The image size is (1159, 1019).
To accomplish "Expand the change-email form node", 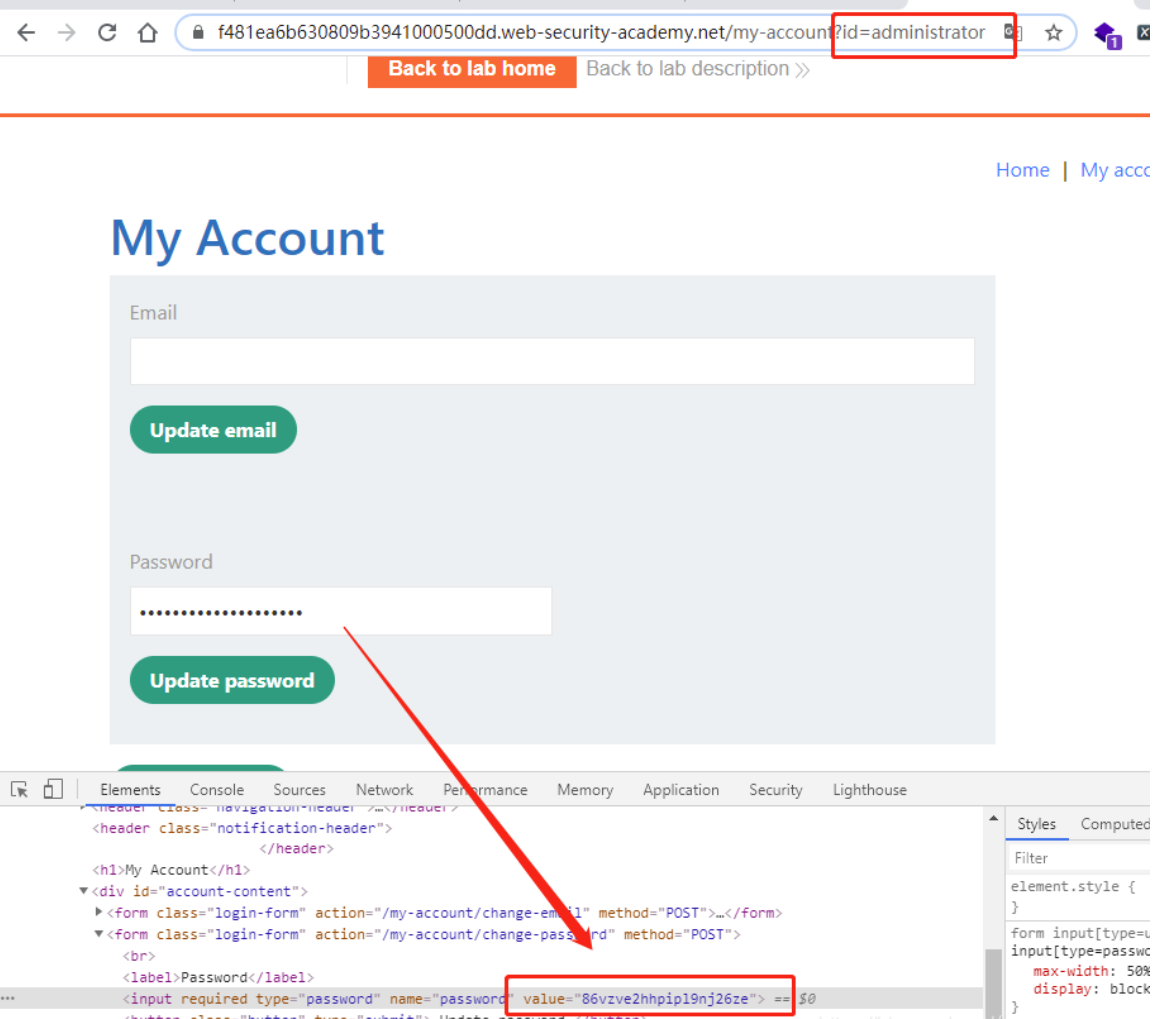I will (99, 912).
